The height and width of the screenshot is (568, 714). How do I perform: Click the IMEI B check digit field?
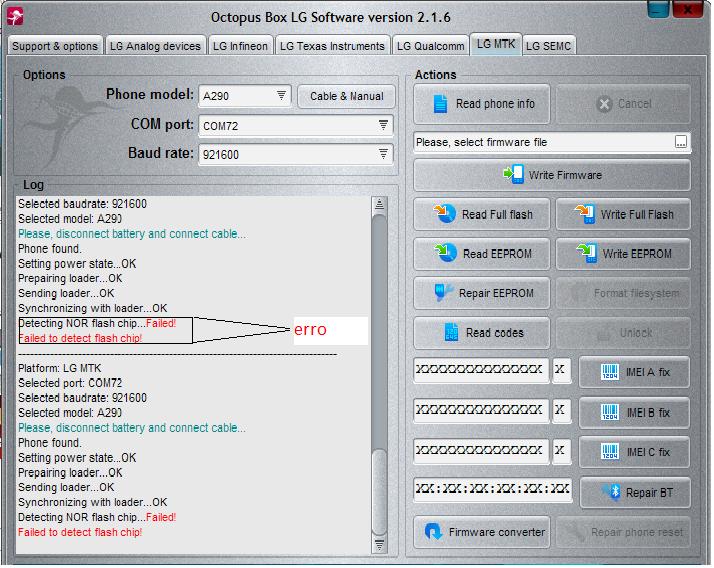pos(561,410)
